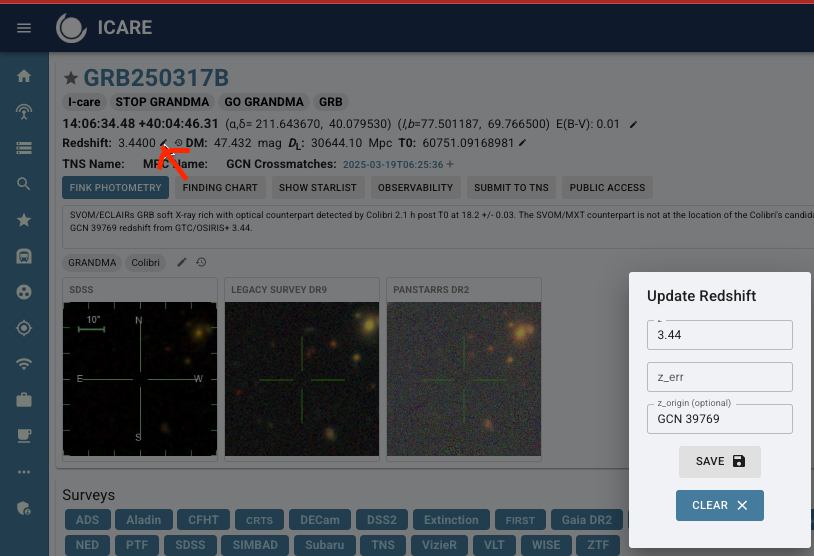Click the Colibri group chip
This screenshot has width=814, height=556.
[145, 263]
